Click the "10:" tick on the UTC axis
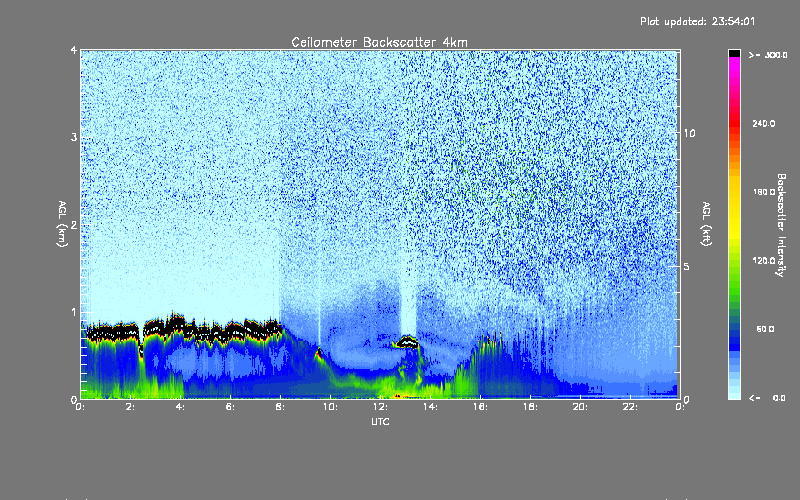The height and width of the screenshot is (500, 800). coord(330,407)
